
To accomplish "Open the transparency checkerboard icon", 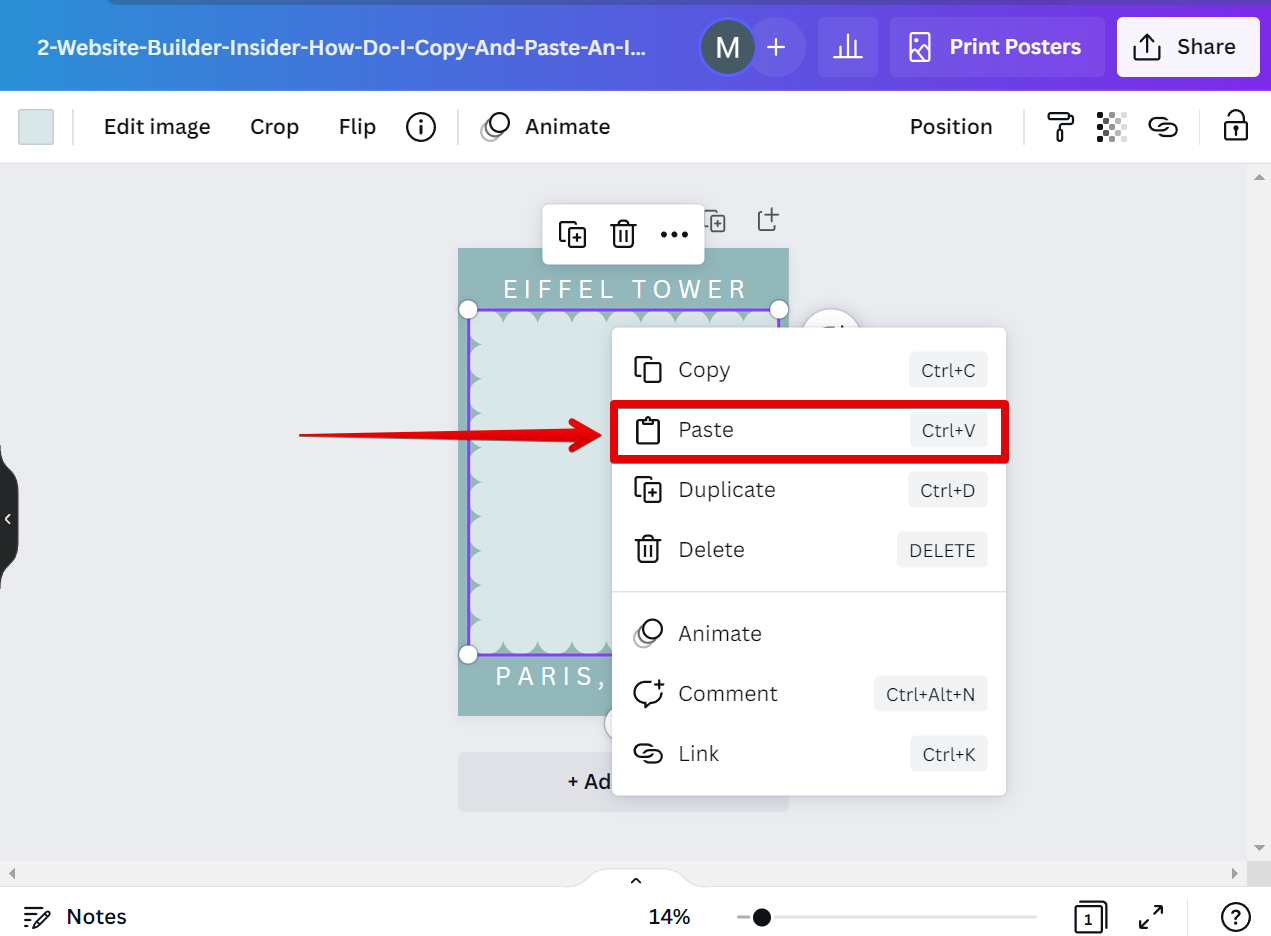I will [1112, 127].
